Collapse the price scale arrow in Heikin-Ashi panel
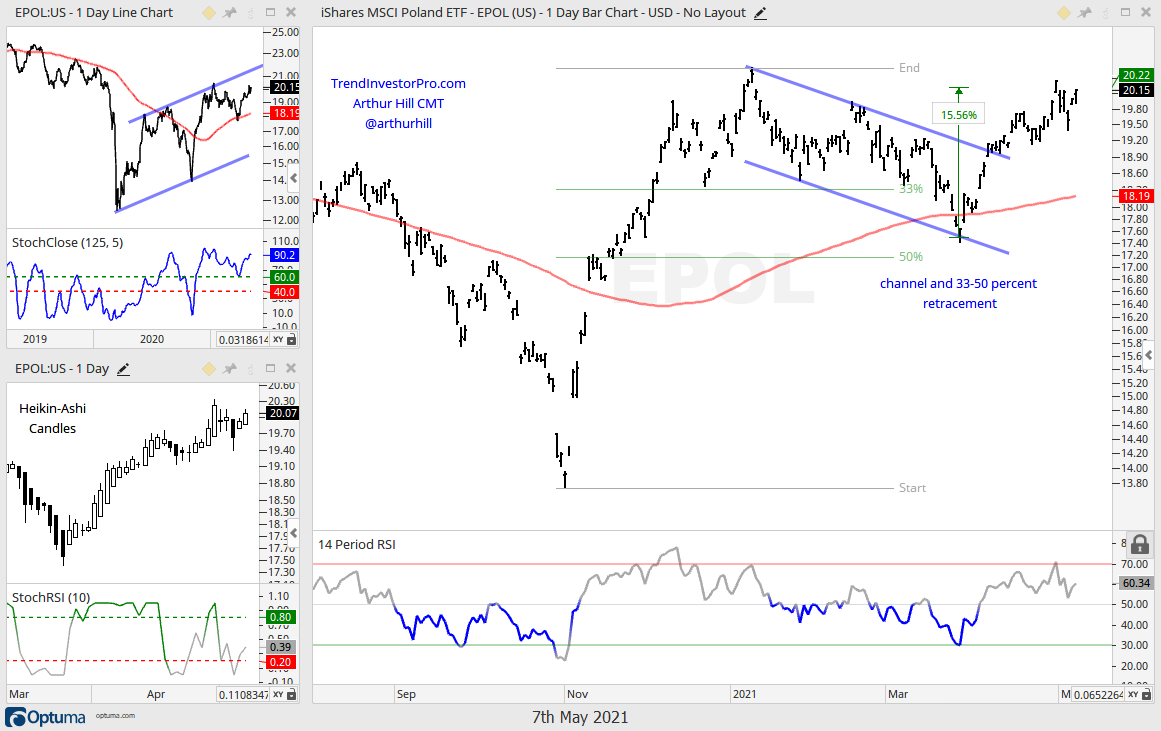The image size is (1161, 731). point(294,533)
